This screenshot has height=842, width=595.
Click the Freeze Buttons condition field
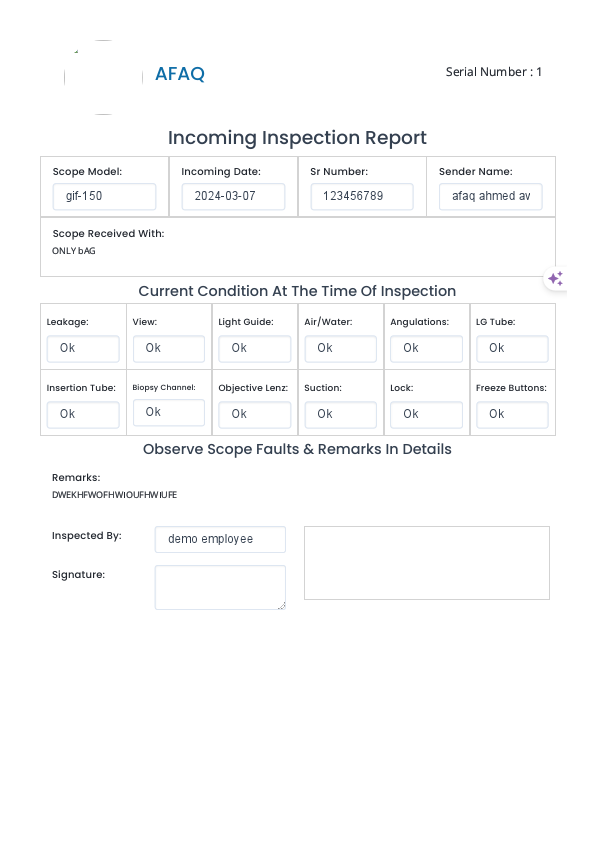pos(512,414)
